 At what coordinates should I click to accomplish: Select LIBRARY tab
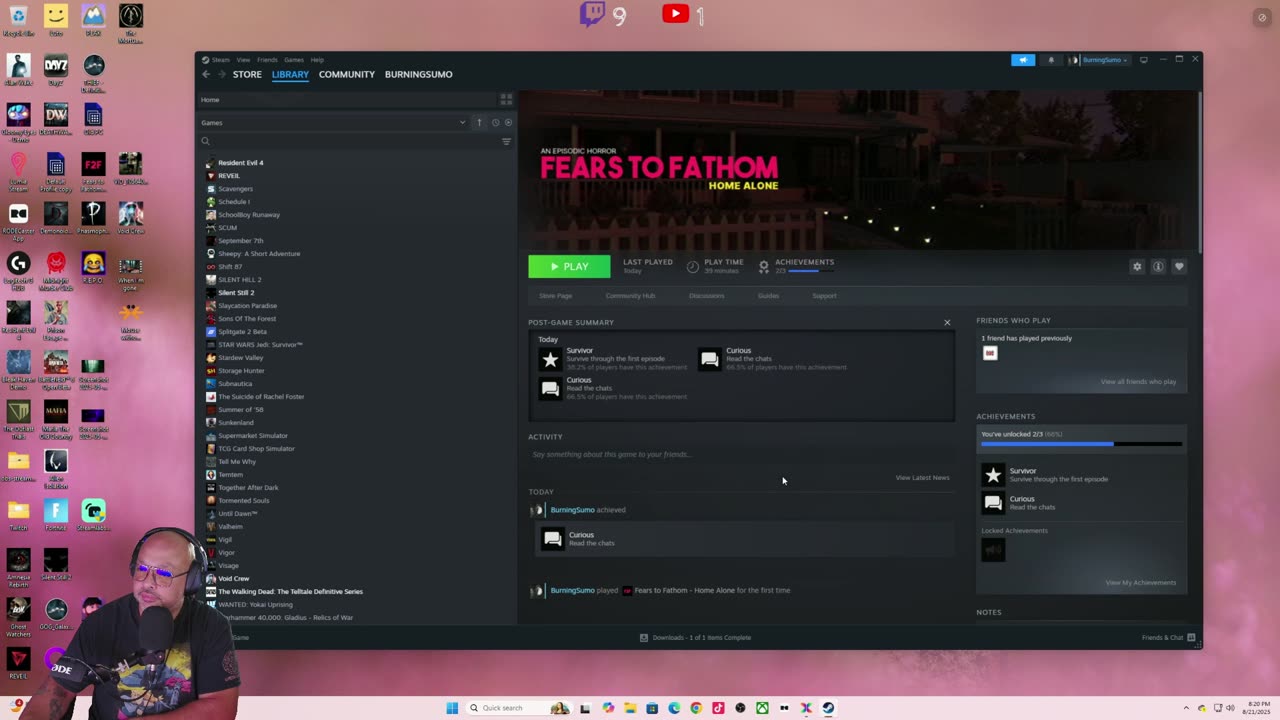click(x=290, y=74)
